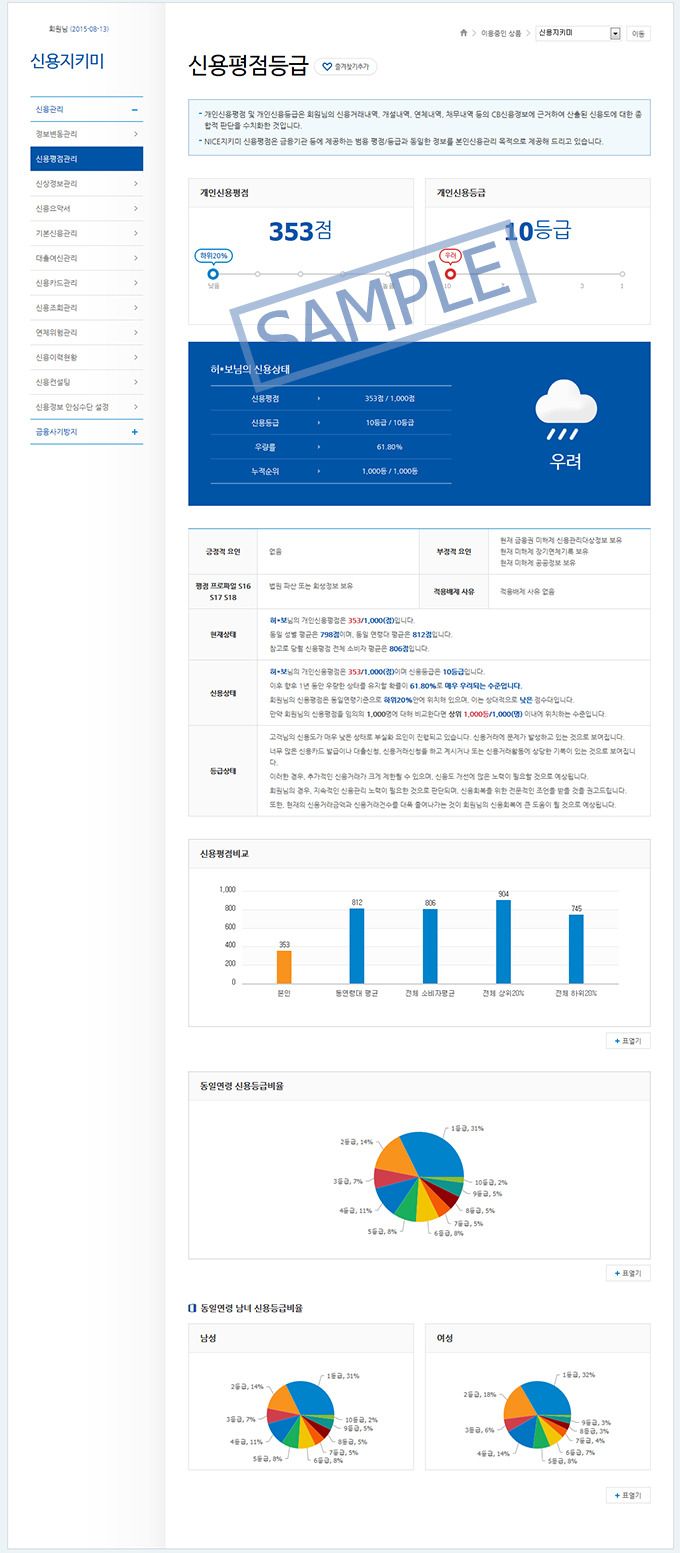Click the 회원님 (2015-08-13) member label

pyautogui.click(x=79, y=29)
